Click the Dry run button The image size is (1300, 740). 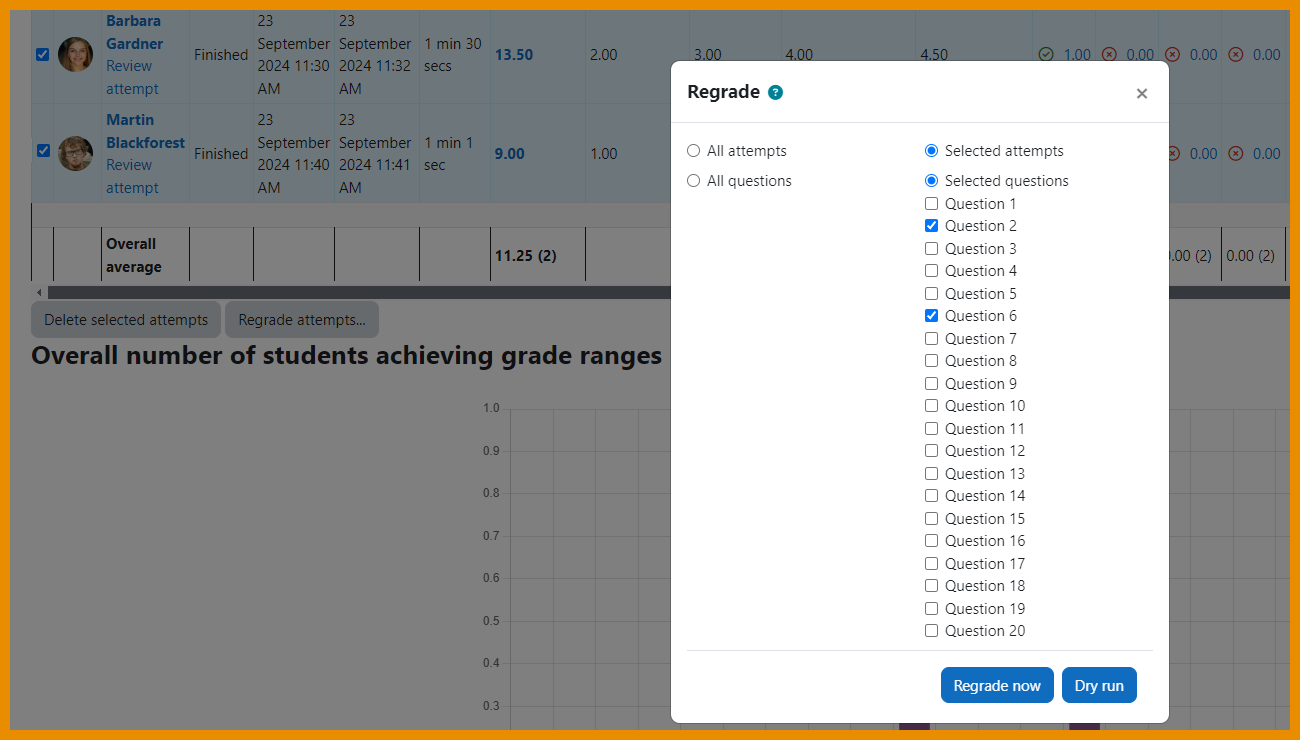(x=1099, y=685)
